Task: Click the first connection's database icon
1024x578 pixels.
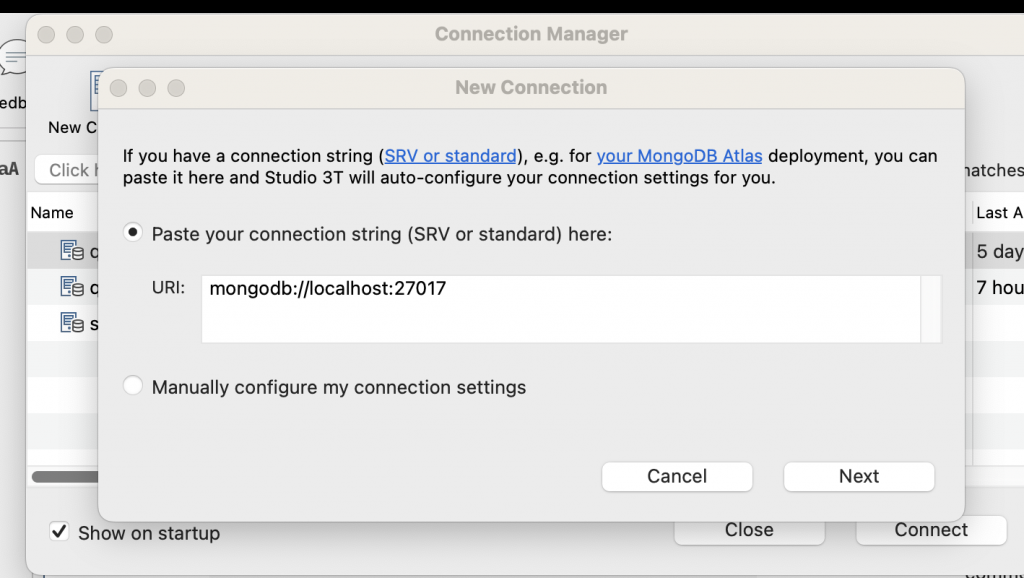Action: point(72,251)
